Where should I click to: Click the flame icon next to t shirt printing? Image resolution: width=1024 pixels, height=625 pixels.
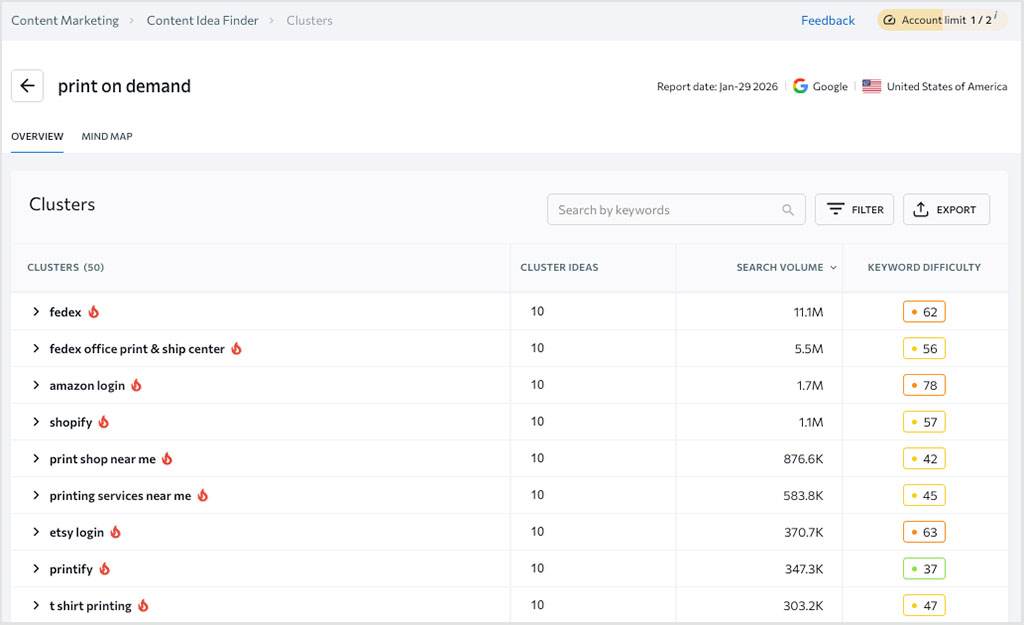click(142, 605)
